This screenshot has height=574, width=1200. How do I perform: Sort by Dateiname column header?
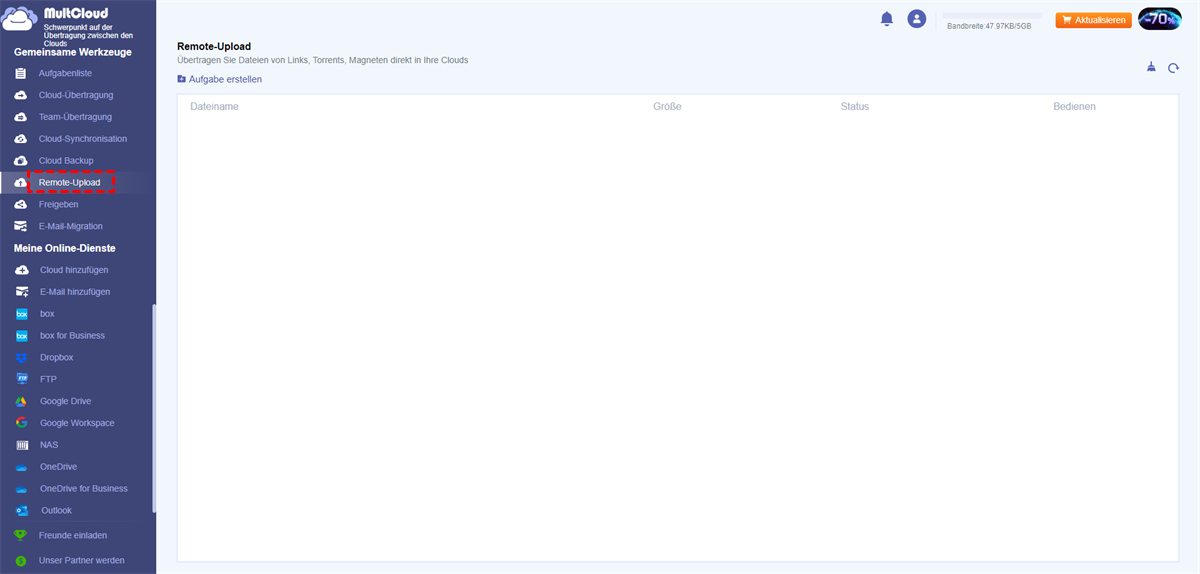point(214,106)
